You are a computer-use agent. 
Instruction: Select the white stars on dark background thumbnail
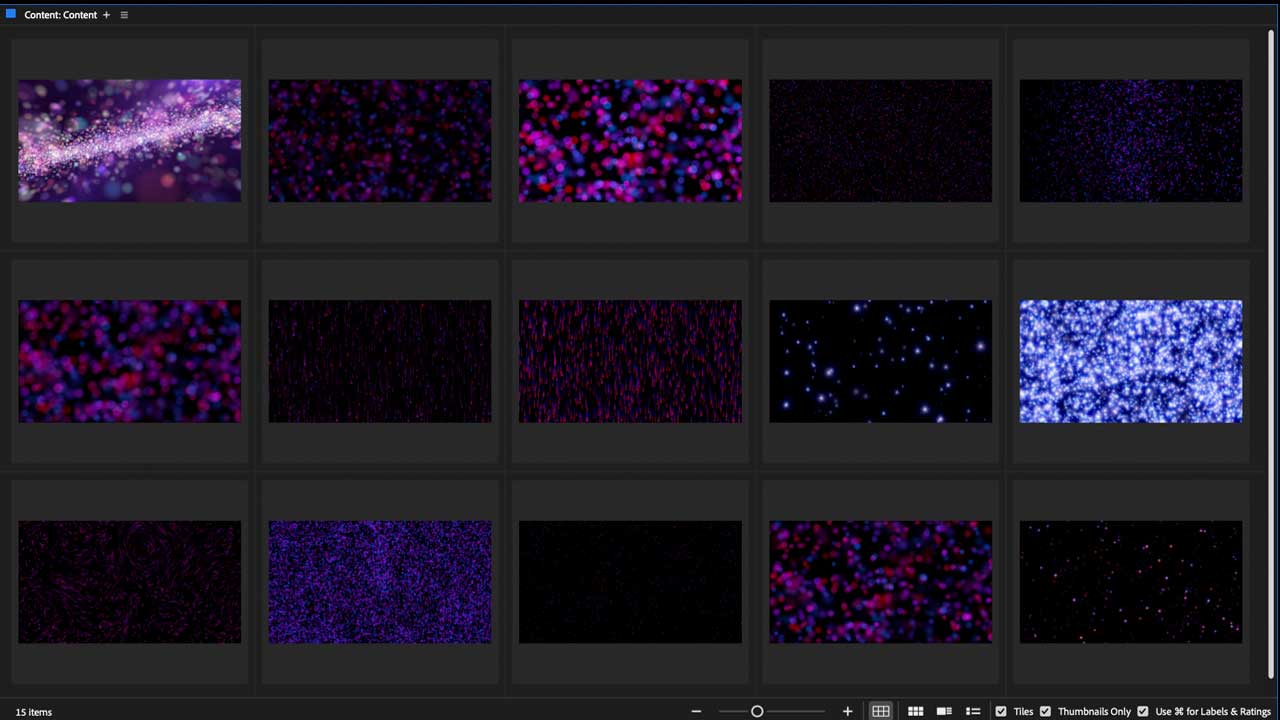pos(880,361)
